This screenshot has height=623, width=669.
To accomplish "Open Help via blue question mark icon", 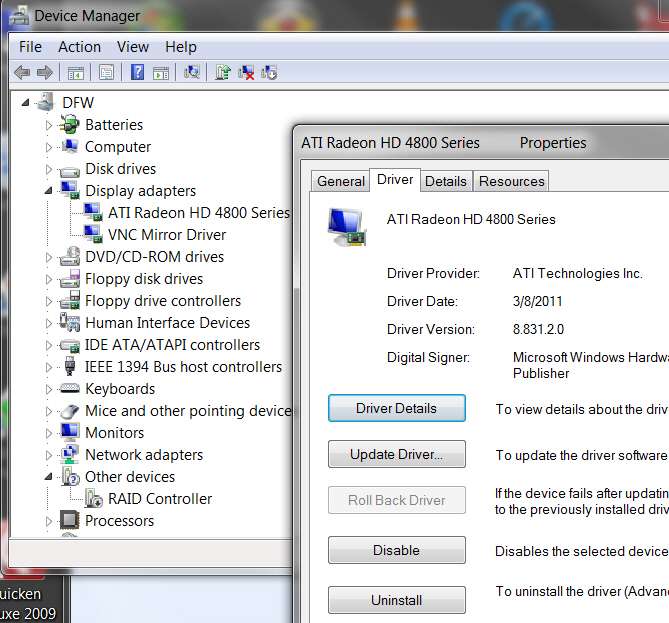I will [137, 72].
